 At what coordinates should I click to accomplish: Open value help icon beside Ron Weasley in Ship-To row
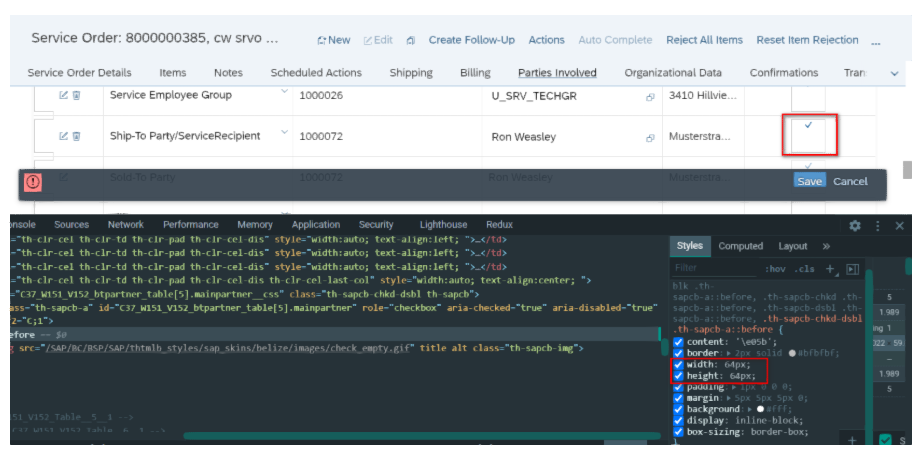click(650, 138)
